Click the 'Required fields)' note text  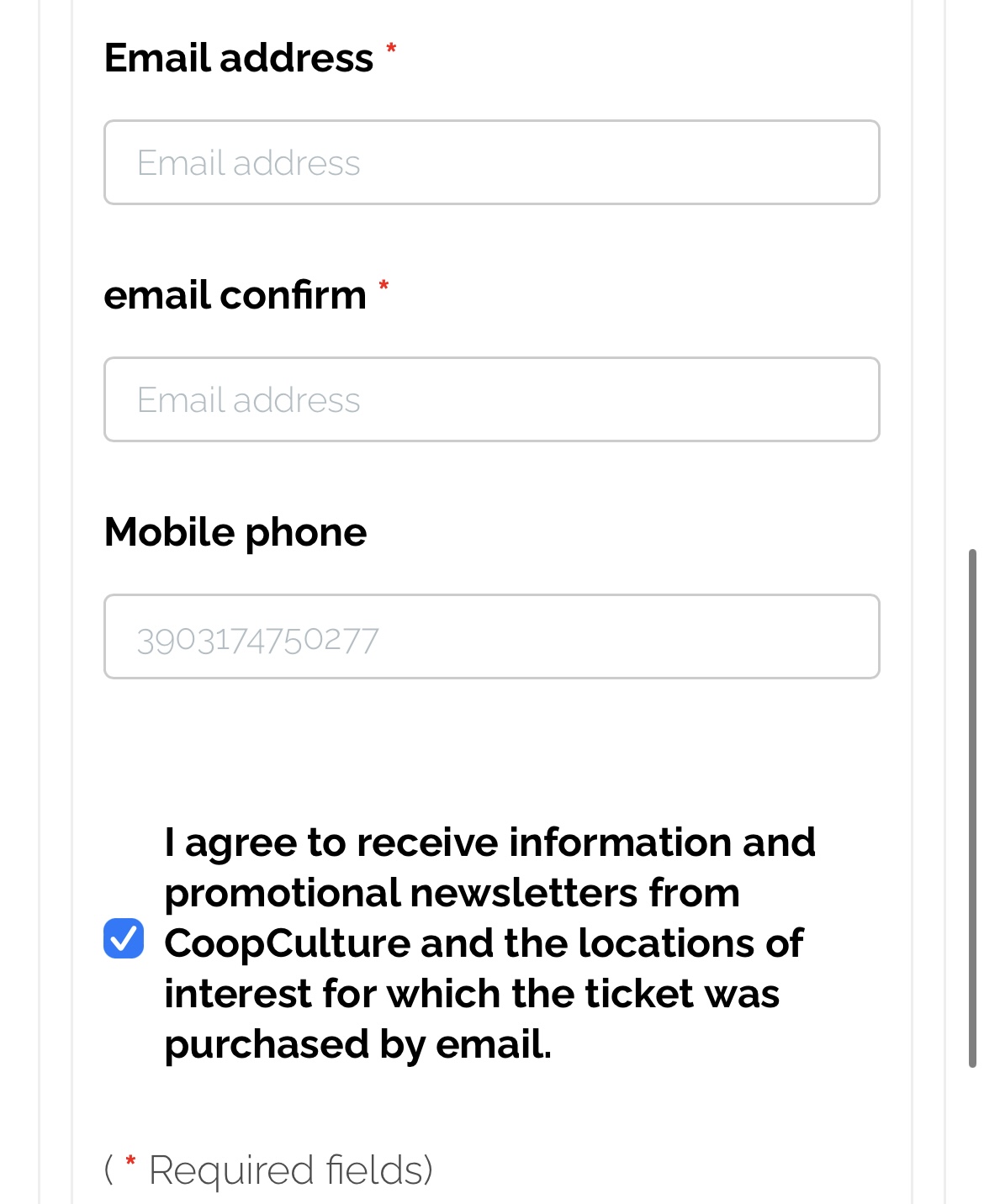click(x=291, y=1170)
